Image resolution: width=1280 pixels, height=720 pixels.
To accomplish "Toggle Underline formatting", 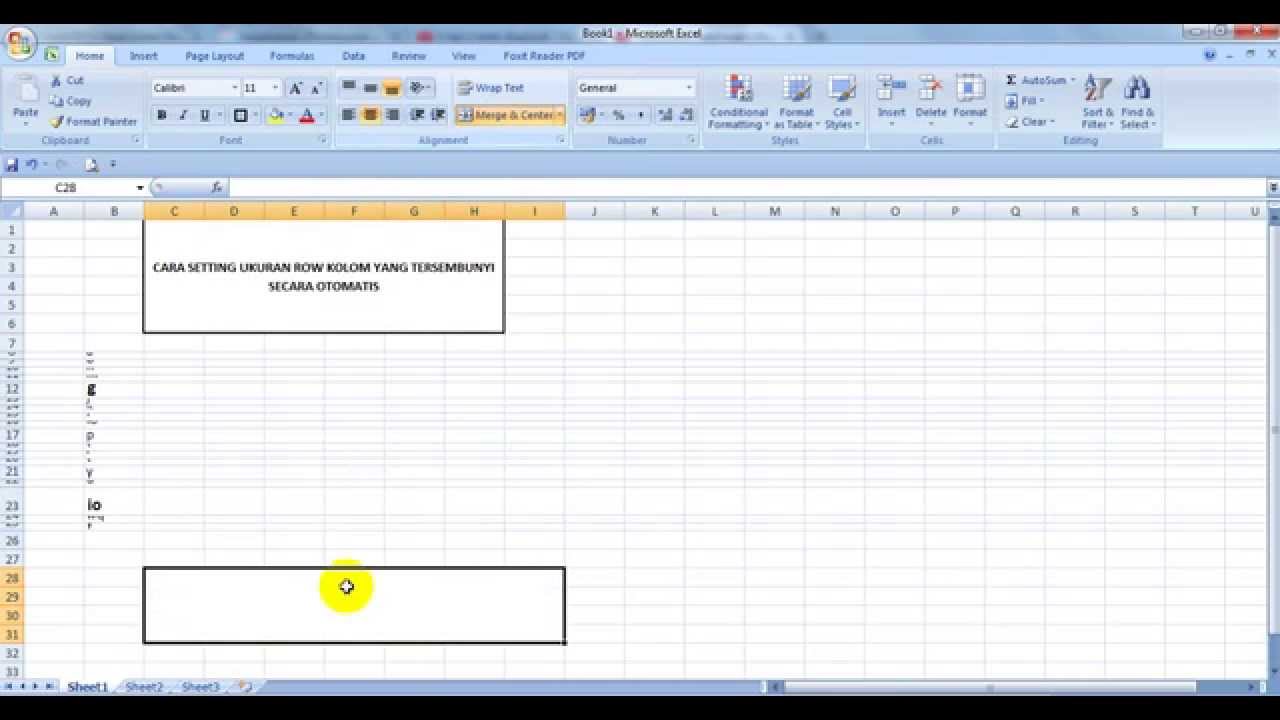I will click(x=205, y=115).
